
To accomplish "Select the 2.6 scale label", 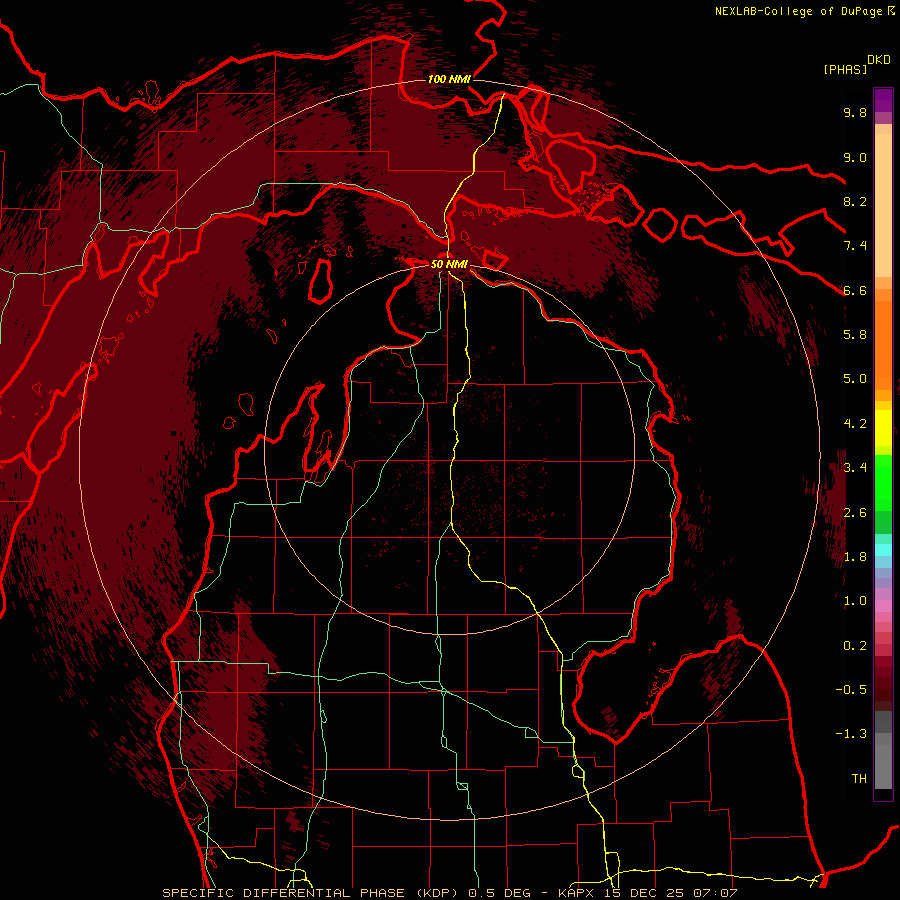I will (855, 513).
